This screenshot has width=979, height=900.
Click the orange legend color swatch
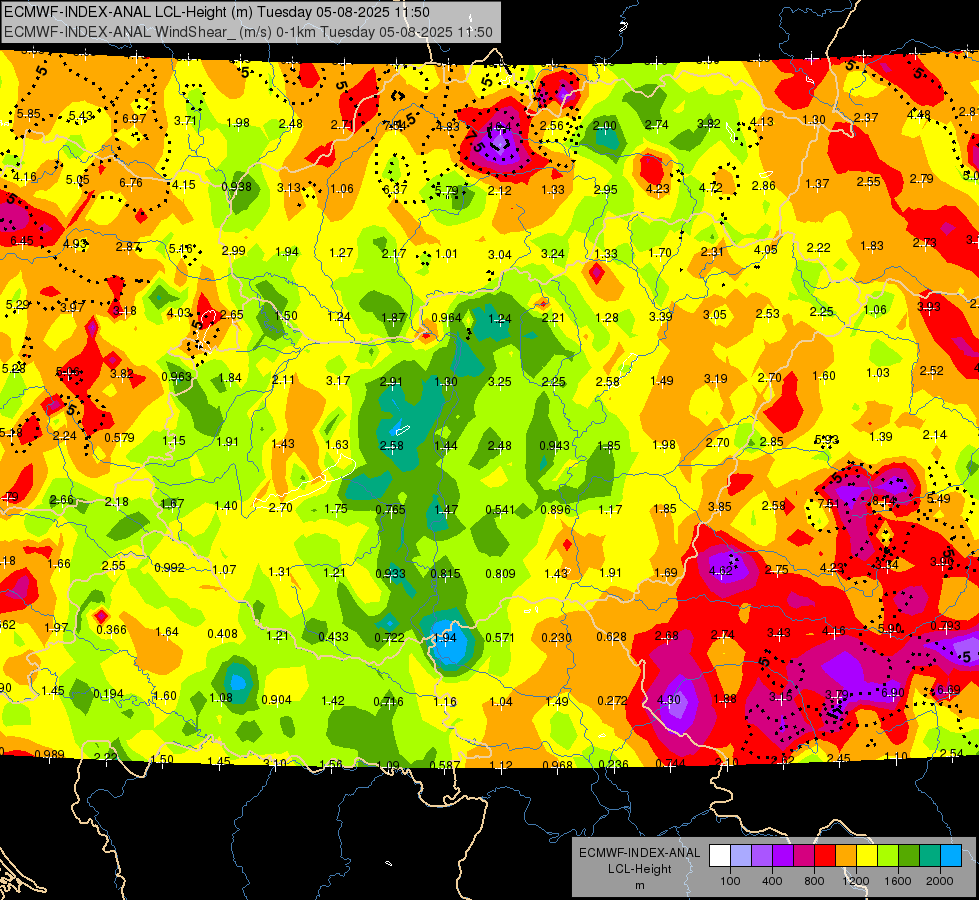[x=846, y=856]
